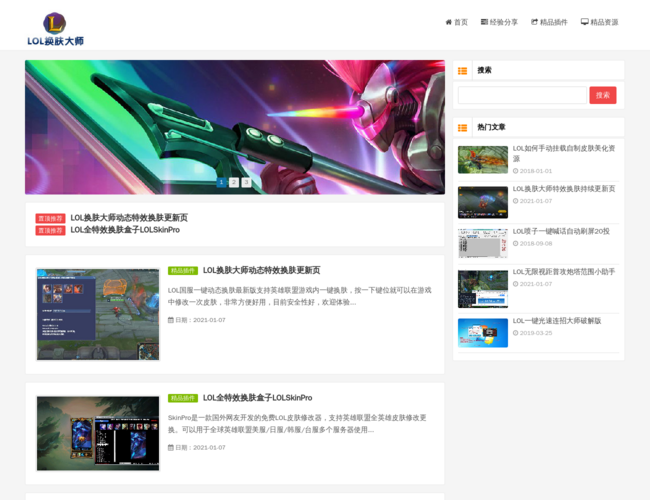Switch to carousel slide 2
The width and height of the screenshot is (650, 500).
234,182
